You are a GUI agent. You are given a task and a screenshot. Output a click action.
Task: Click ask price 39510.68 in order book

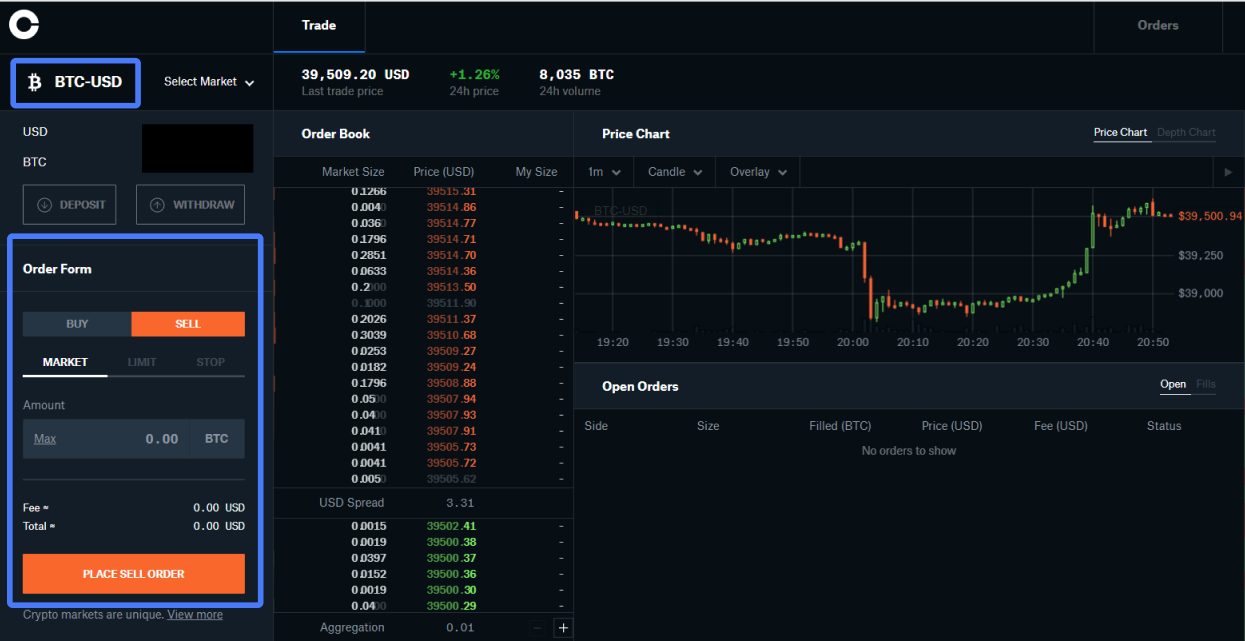pyautogui.click(x=451, y=335)
